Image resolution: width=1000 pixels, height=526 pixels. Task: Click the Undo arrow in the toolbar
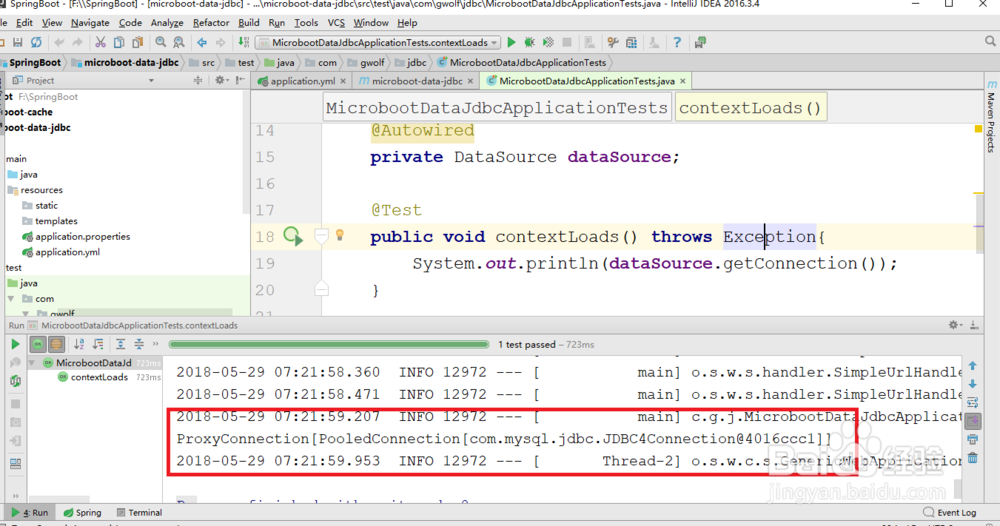click(59, 43)
